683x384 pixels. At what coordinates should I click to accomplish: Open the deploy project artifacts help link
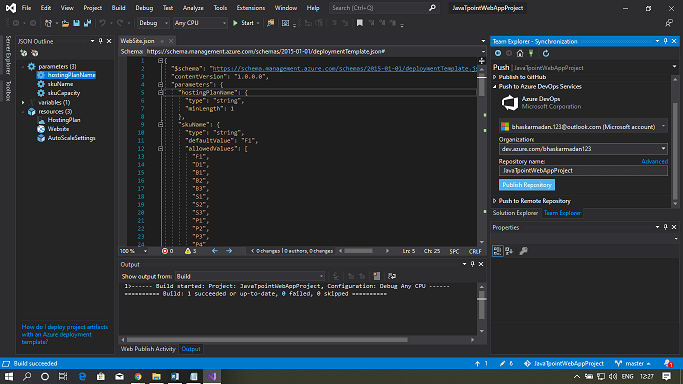coord(65,334)
